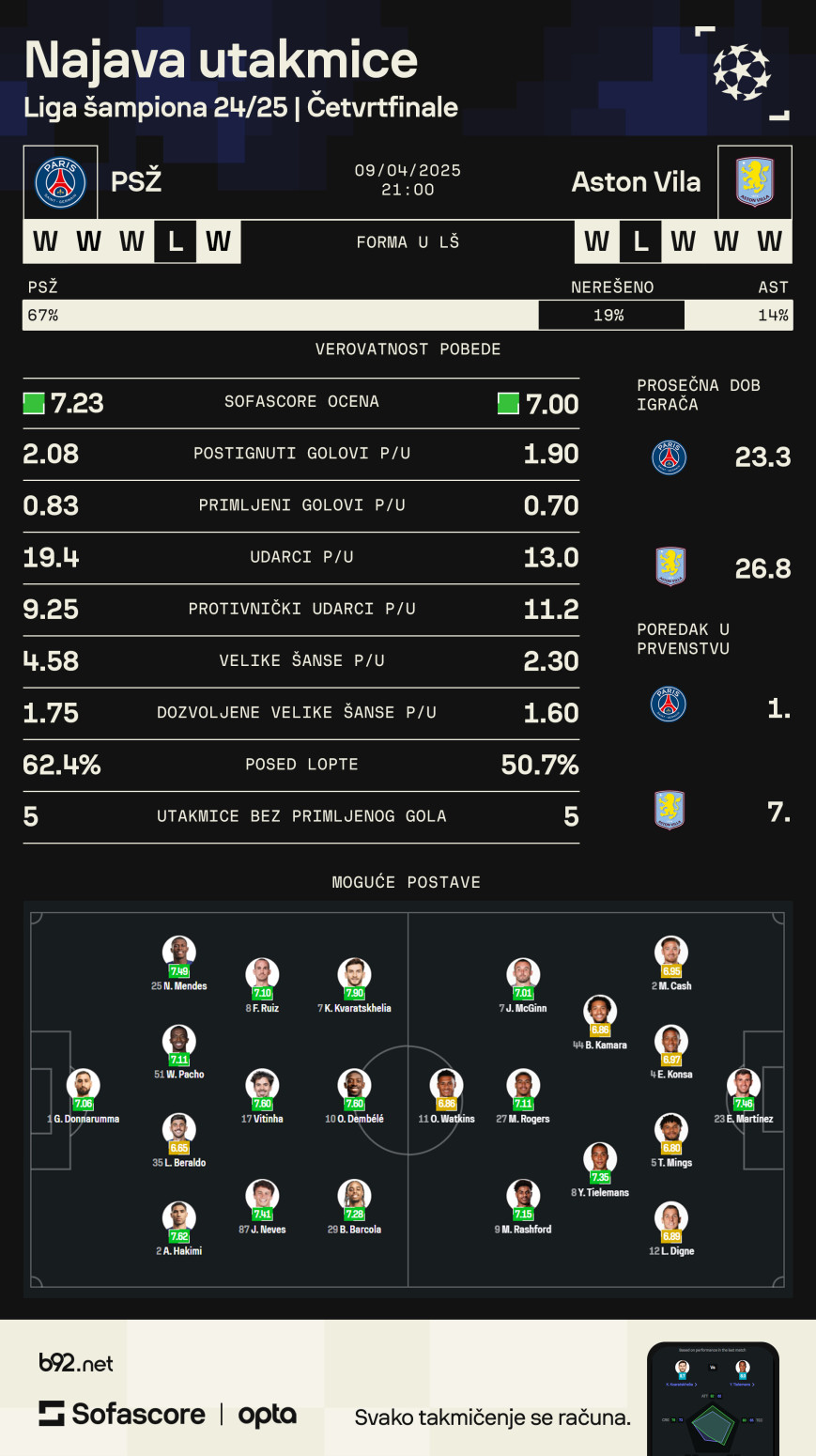Open the Sofascore logo in the footer

point(122,1414)
